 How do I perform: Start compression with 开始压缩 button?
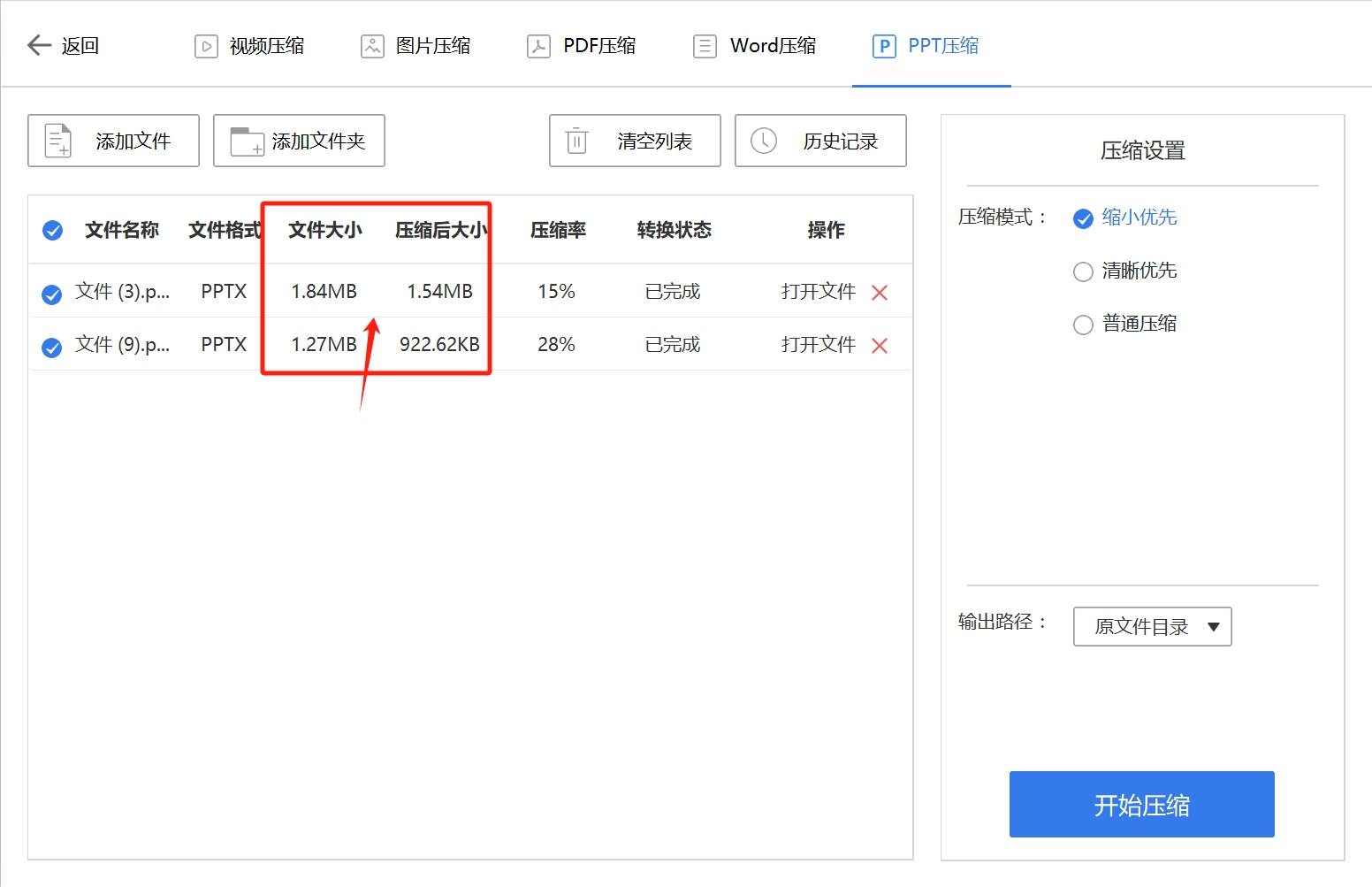coord(1142,804)
